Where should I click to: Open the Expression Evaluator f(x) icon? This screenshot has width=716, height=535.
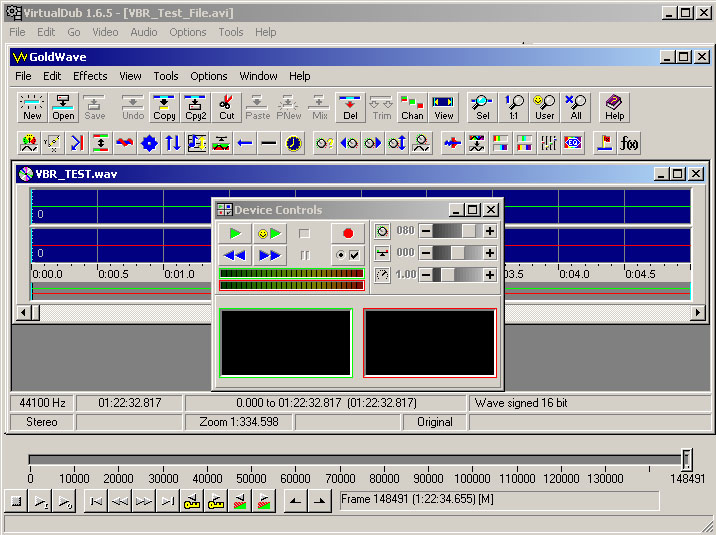[629, 143]
